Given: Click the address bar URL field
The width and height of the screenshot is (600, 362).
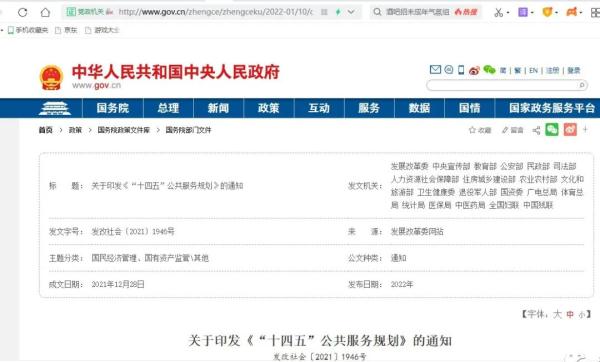Looking at the screenshot, I should click(215, 12).
